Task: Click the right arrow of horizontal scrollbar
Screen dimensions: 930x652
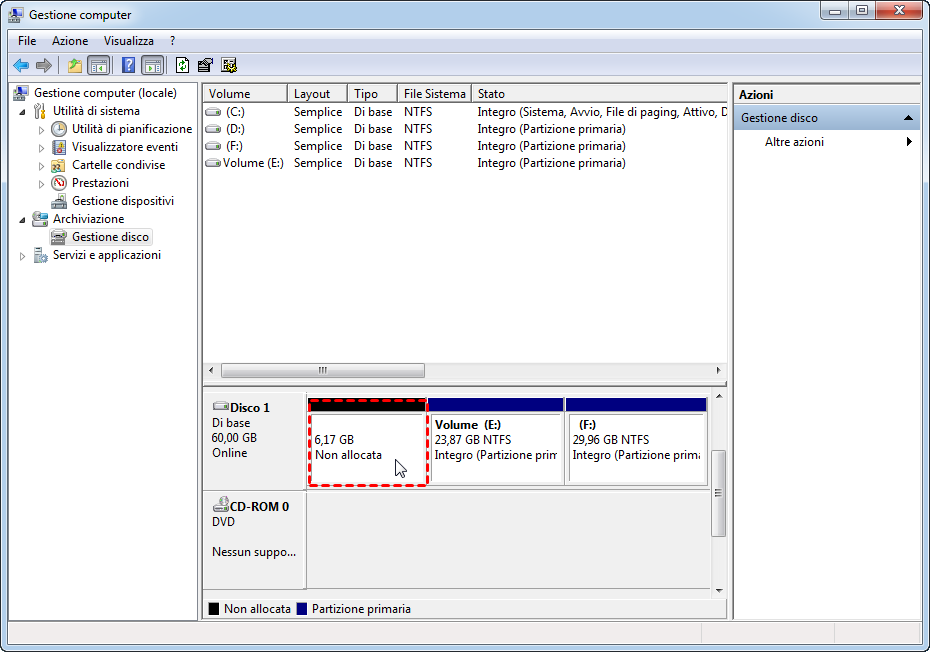Action: [718, 370]
